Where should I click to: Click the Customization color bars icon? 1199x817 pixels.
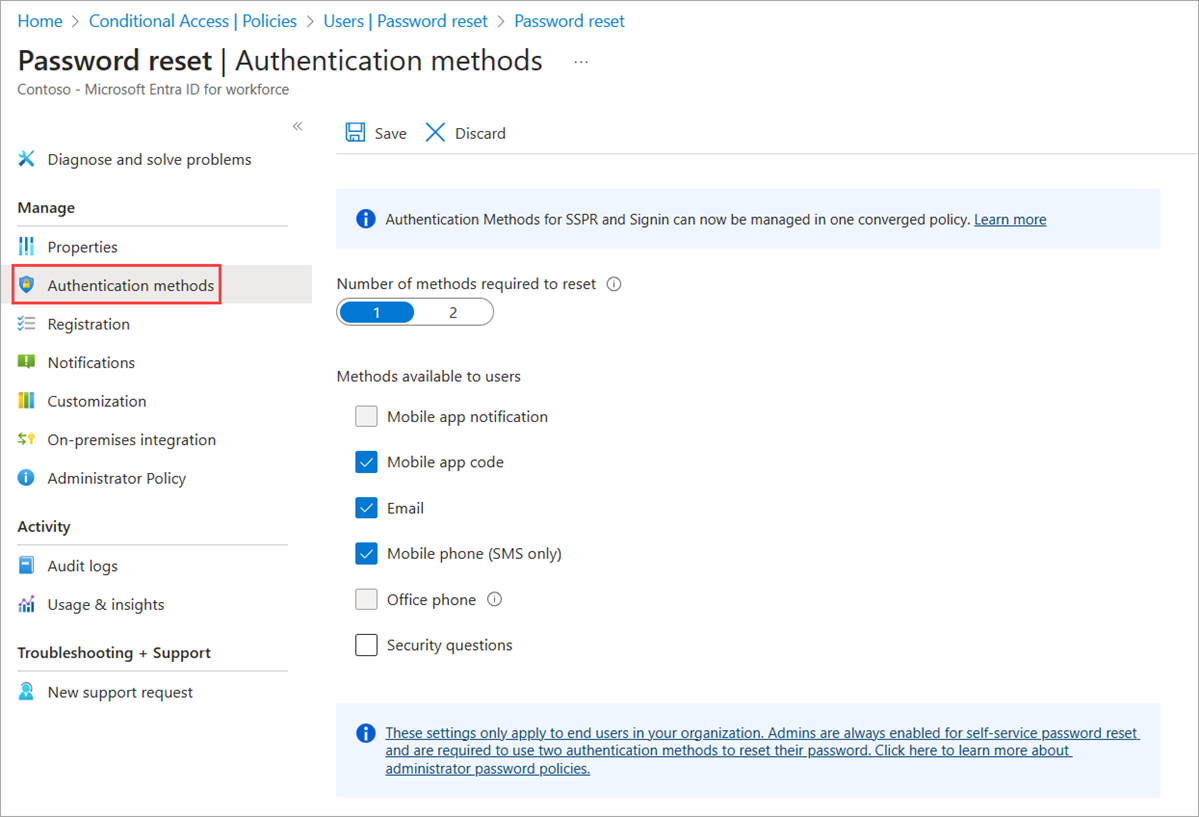(27, 401)
